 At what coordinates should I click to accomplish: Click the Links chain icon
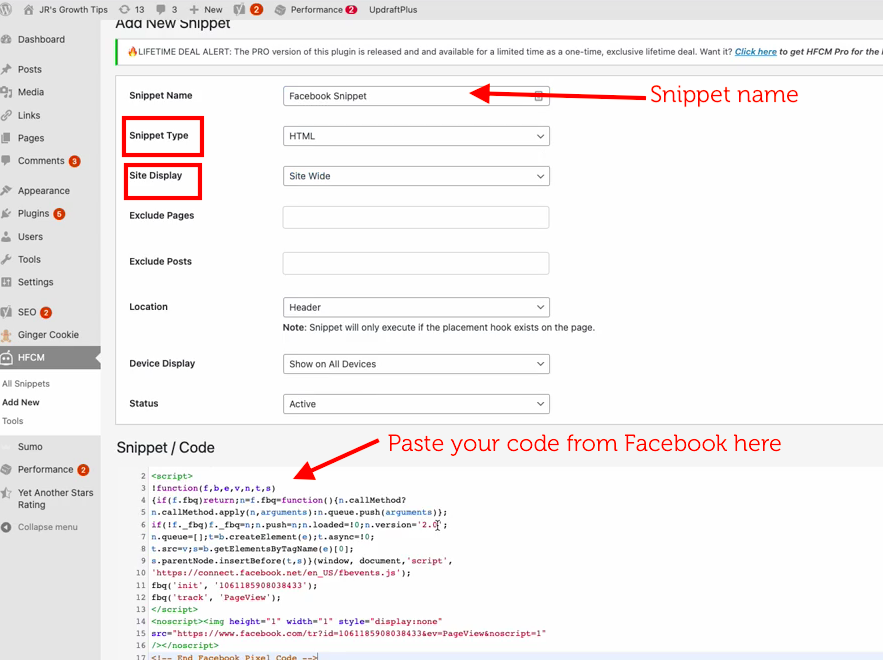click(6, 115)
